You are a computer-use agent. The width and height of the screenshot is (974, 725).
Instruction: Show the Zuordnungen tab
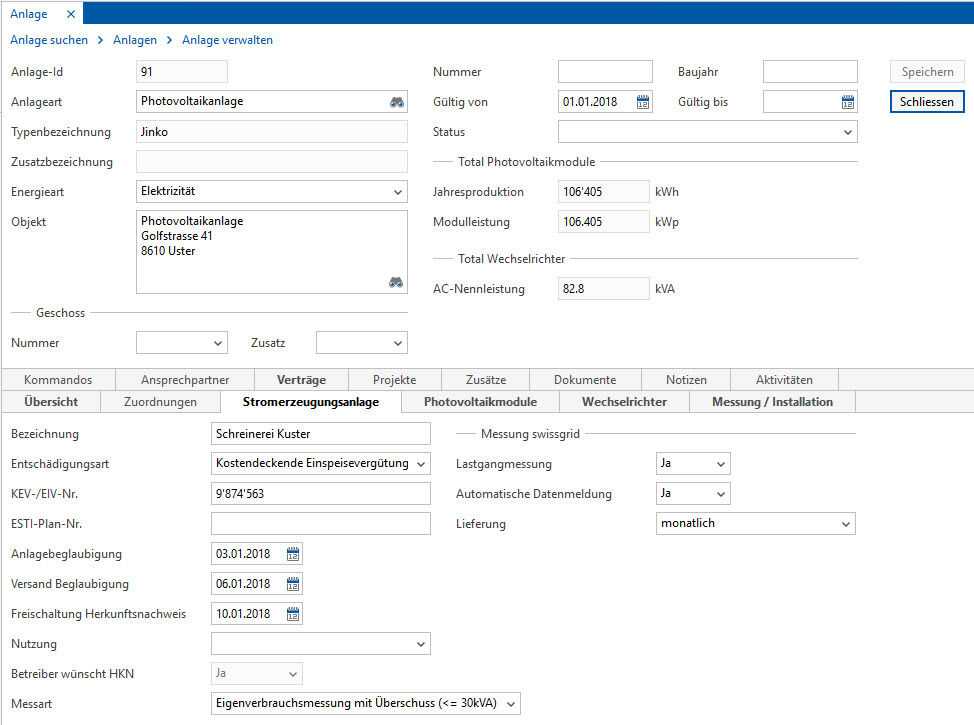(160, 402)
